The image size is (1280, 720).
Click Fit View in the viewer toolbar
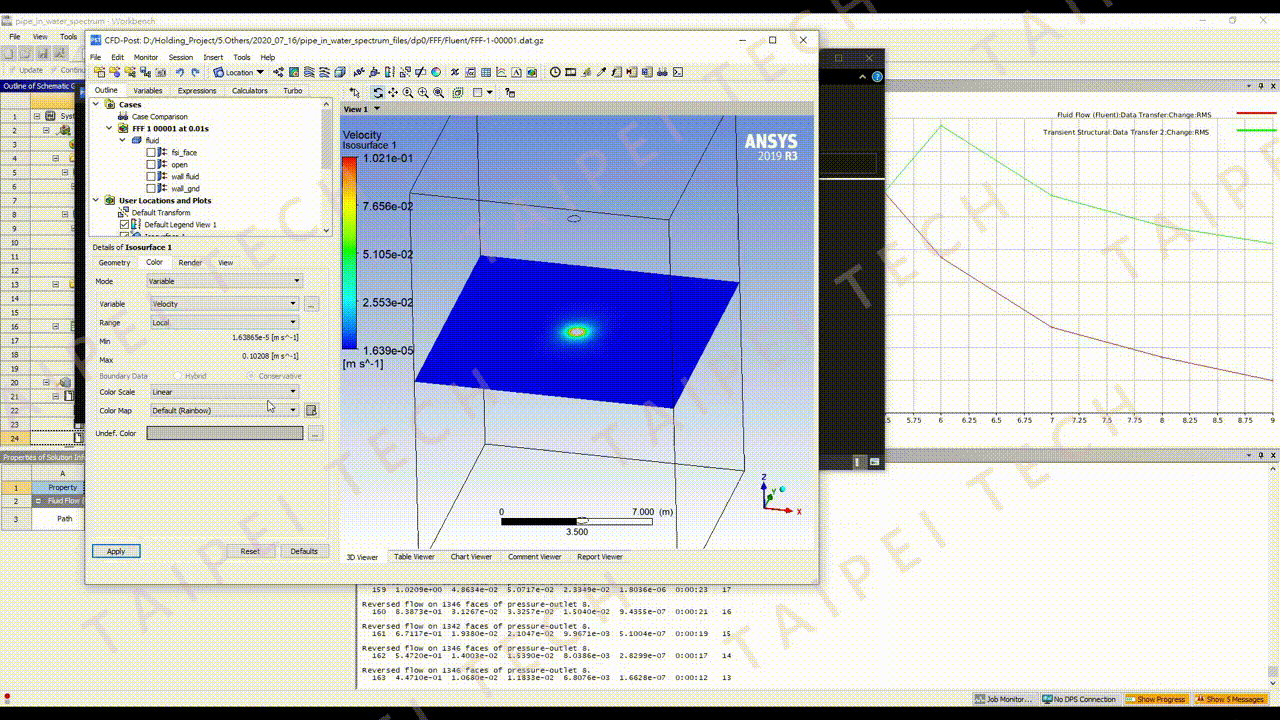[438, 92]
